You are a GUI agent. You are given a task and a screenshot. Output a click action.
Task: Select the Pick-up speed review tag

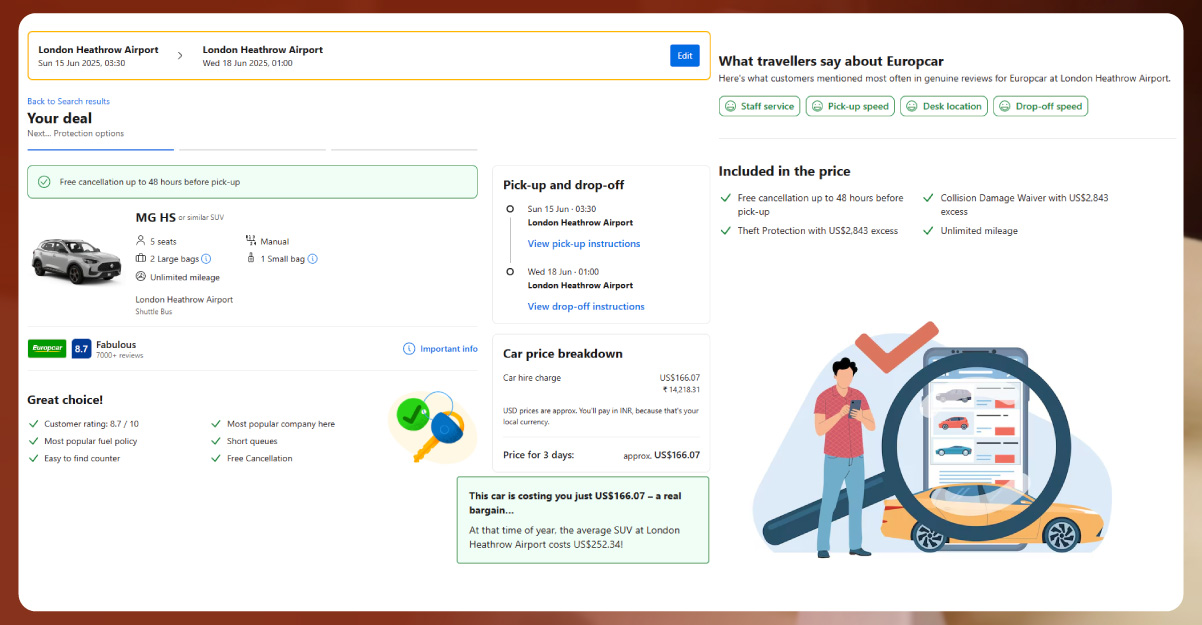(849, 106)
